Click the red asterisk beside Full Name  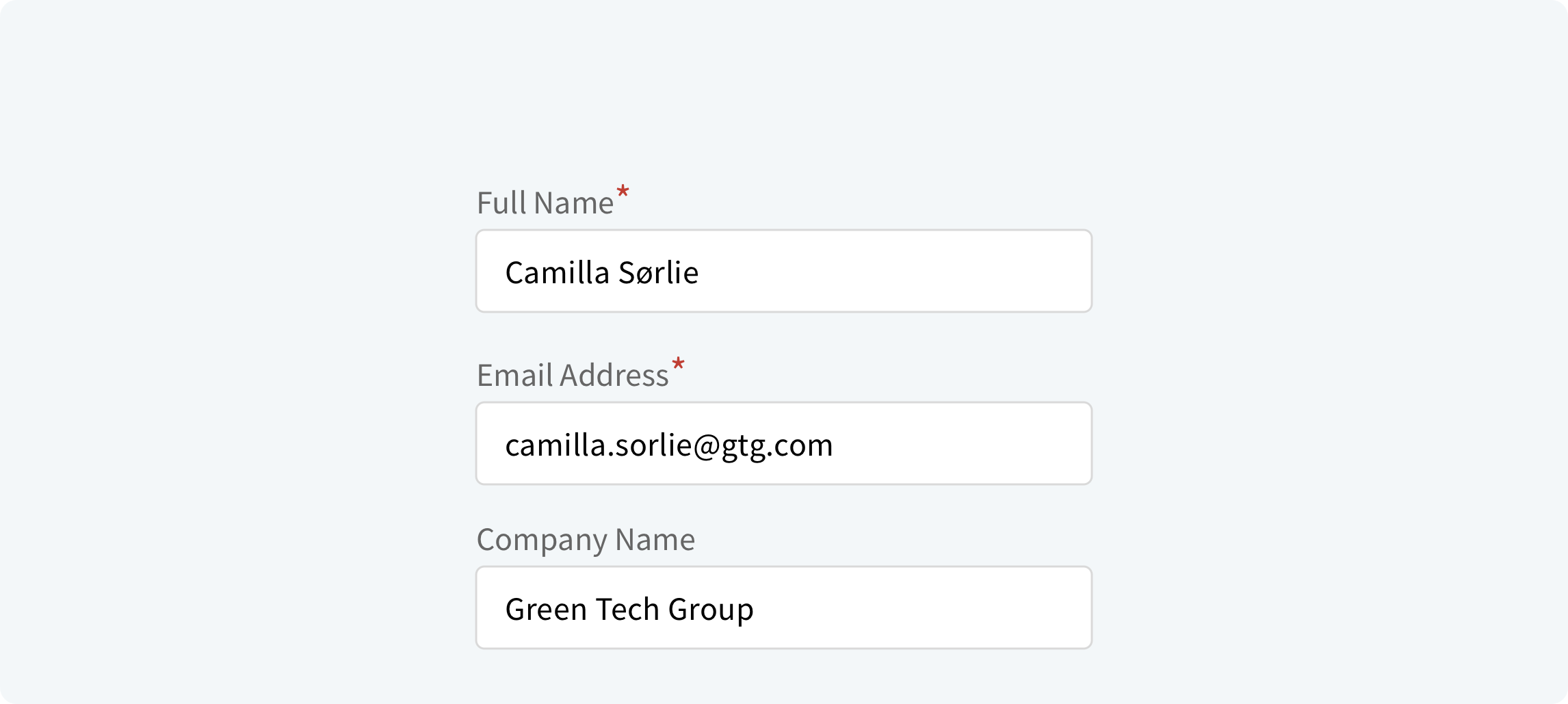click(x=623, y=192)
